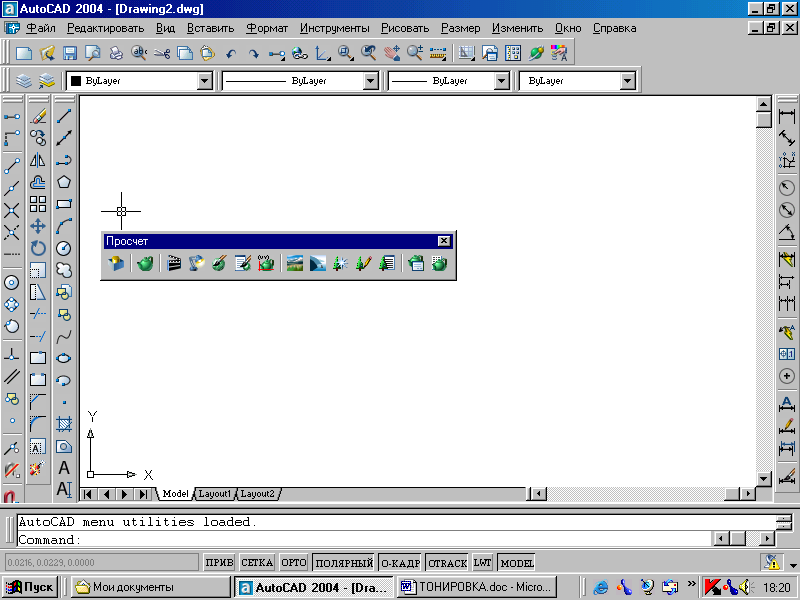Switch to the Layout1 tab
Image resolution: width=800 pixels, height=600 pixels.
coord(215,494)
